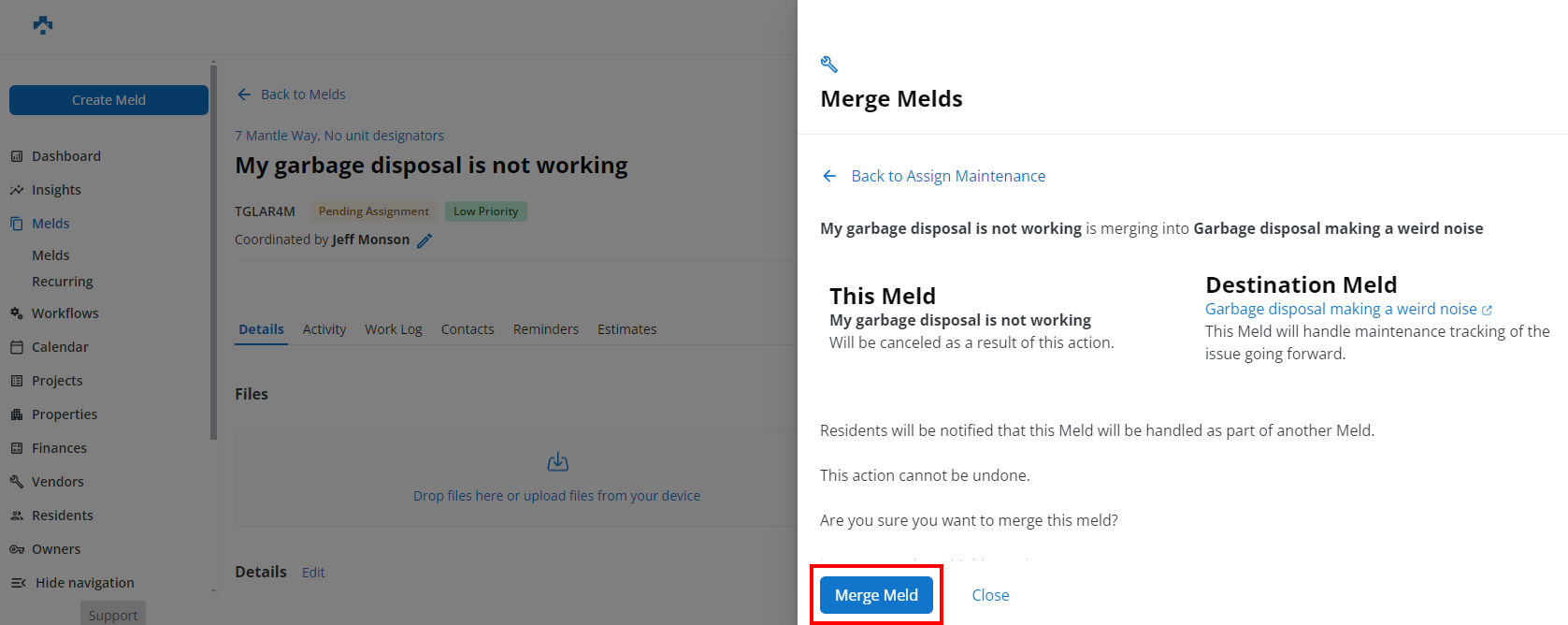Open the Calendar view
This screenshot has height=625, width=1568.
(x=63, y=346)
